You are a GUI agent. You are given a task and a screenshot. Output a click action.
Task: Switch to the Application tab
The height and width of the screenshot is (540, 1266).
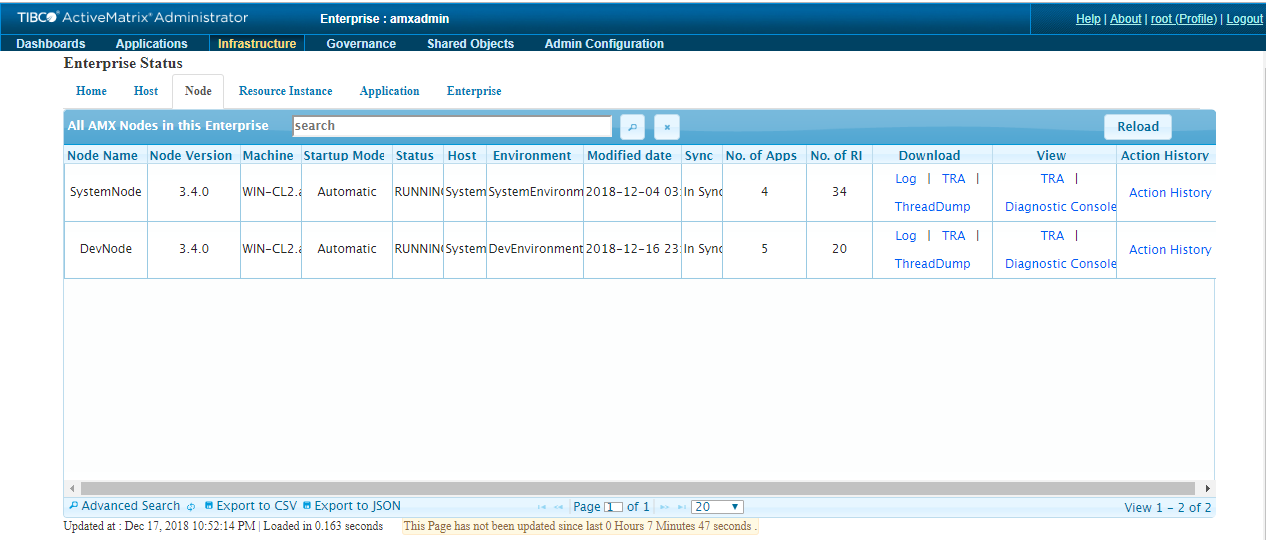pyautogui.click(x=390, y=91)
